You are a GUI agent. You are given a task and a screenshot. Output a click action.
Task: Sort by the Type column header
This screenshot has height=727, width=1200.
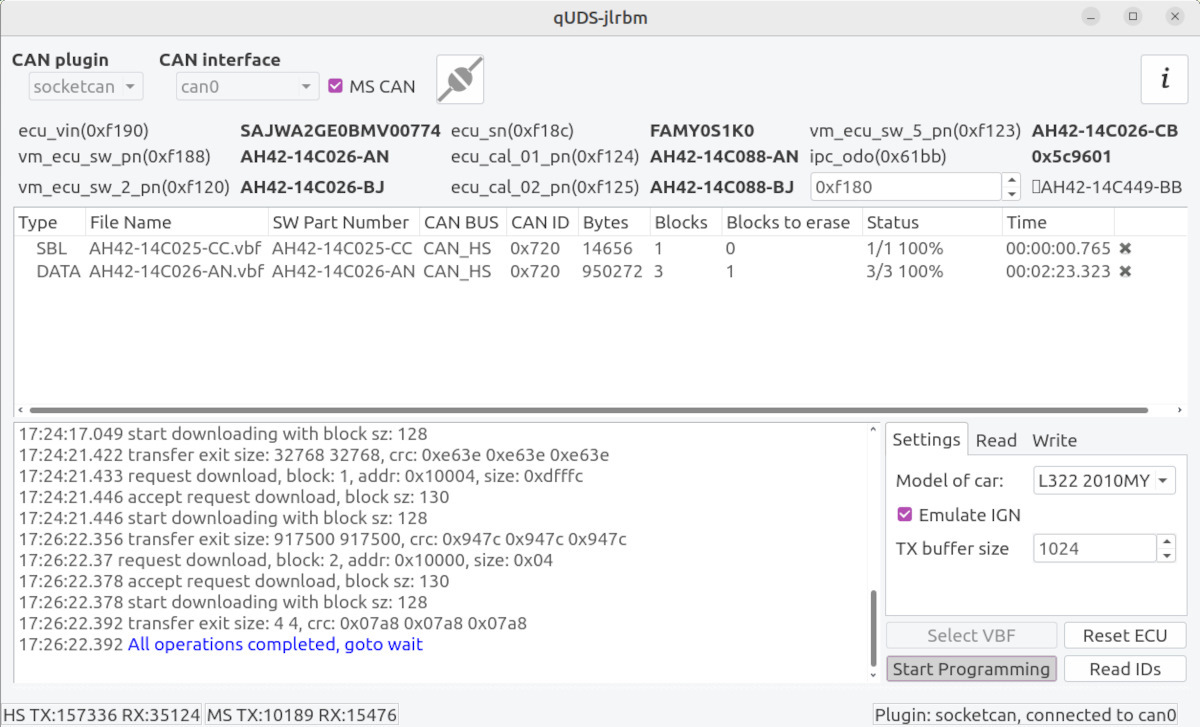tap(49, 222)
